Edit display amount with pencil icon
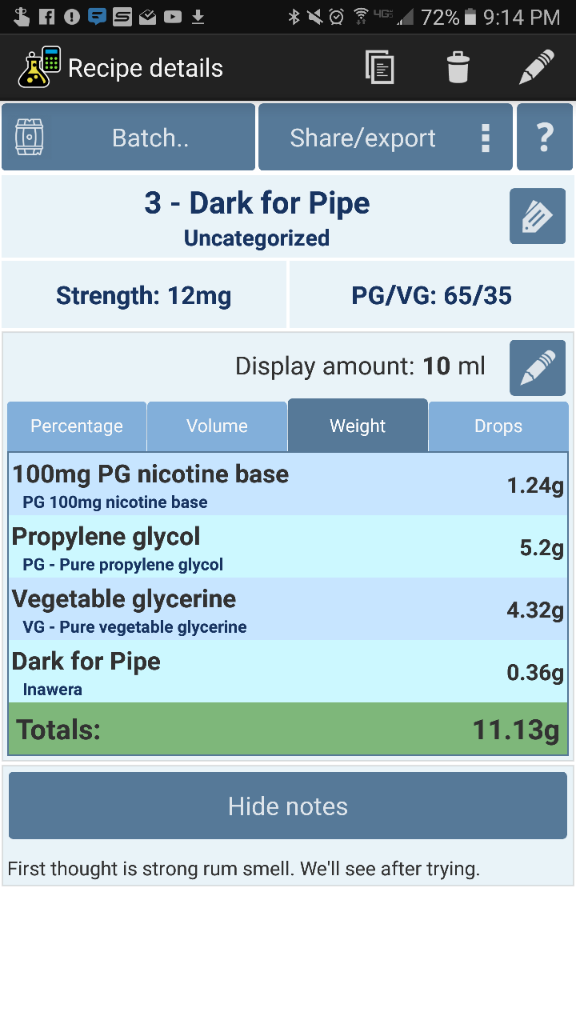 point(537,368)
